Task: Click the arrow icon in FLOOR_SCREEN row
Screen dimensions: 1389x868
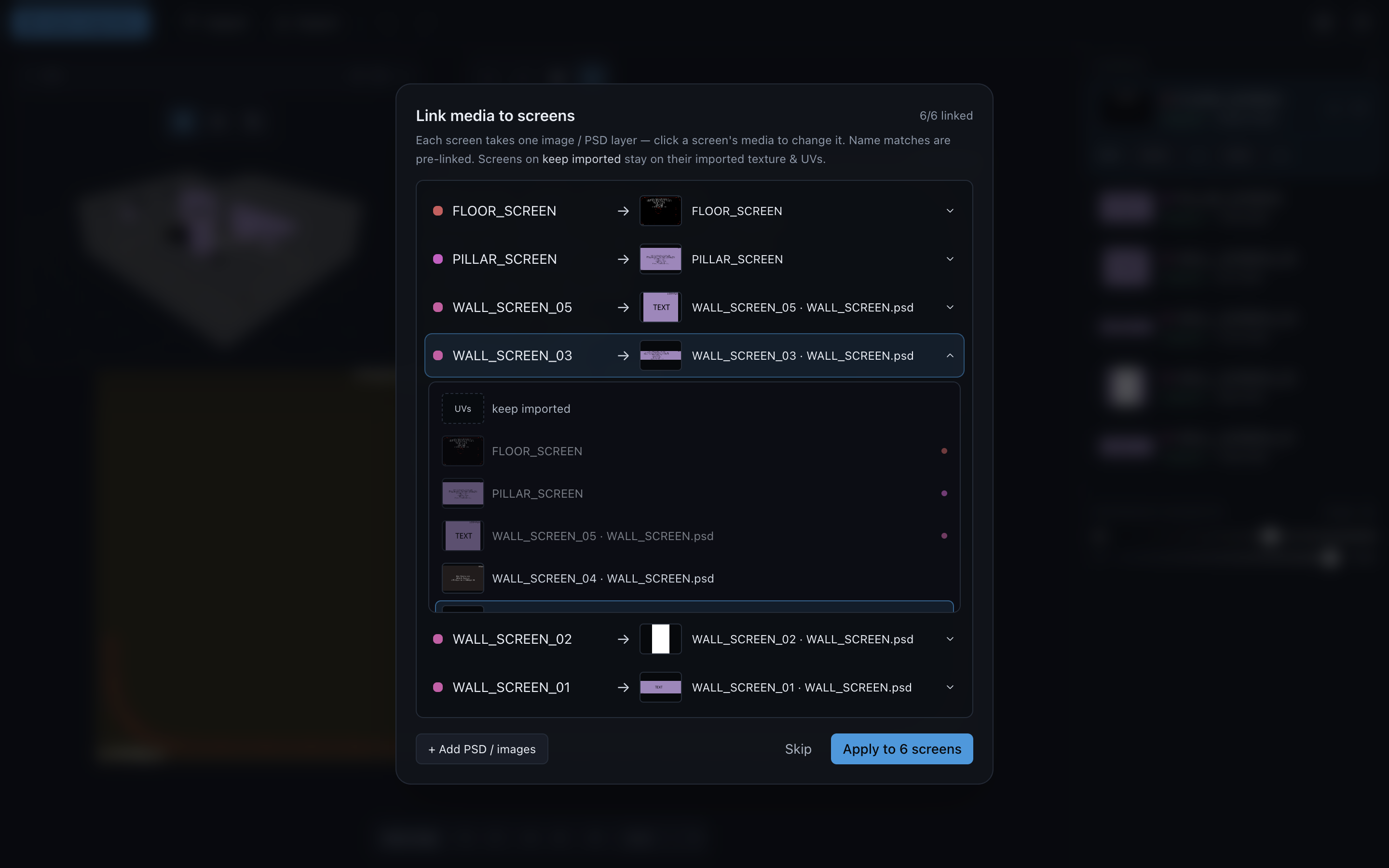Action: (x=623, y=211)
